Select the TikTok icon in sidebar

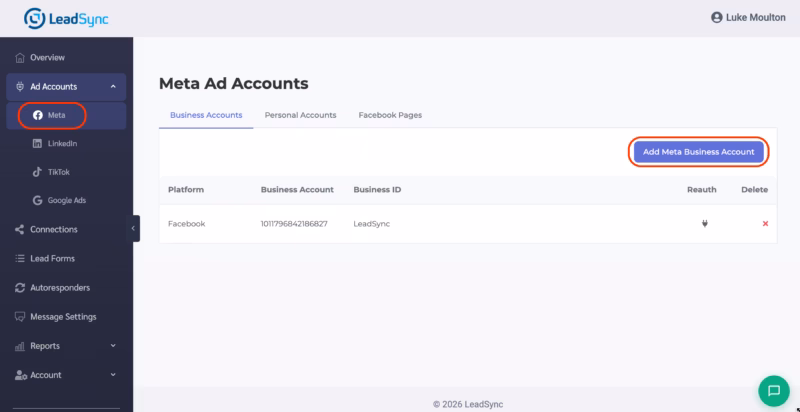click(x=38, y=172)
